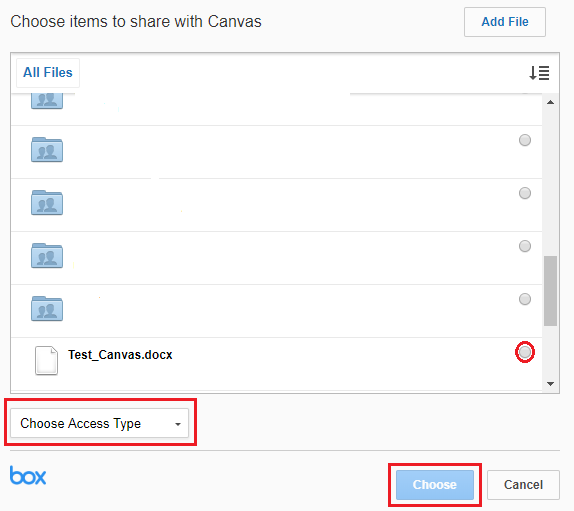Viewport: 574px width, 511px height.
Task: Click the Box logo
Action: tap(28, 475)
